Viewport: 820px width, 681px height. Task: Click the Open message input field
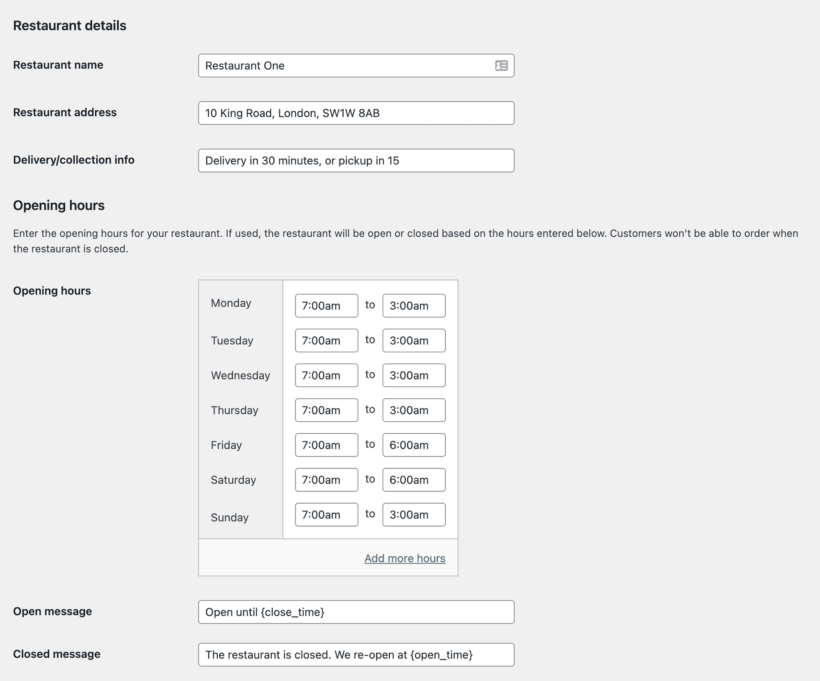[356, 611]
